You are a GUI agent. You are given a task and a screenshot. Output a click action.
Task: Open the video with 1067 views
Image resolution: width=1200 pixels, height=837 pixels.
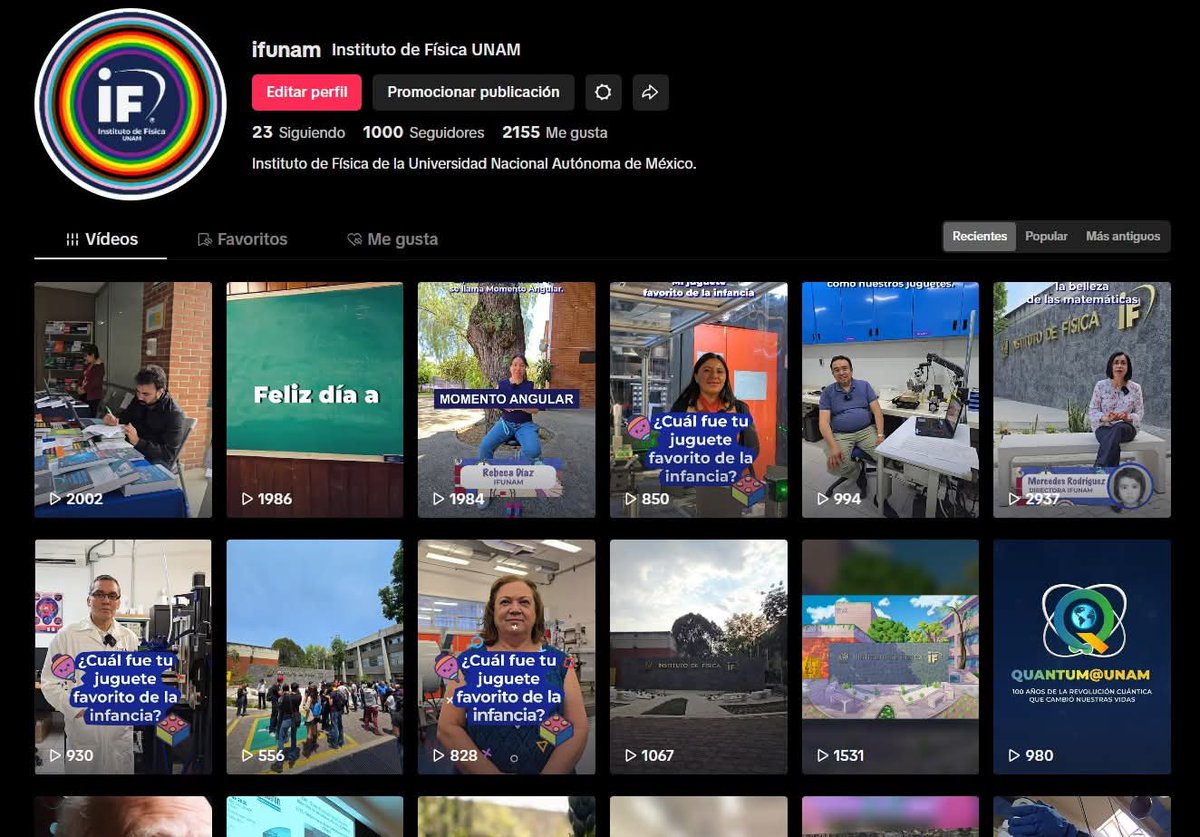[x=698, y=657]
